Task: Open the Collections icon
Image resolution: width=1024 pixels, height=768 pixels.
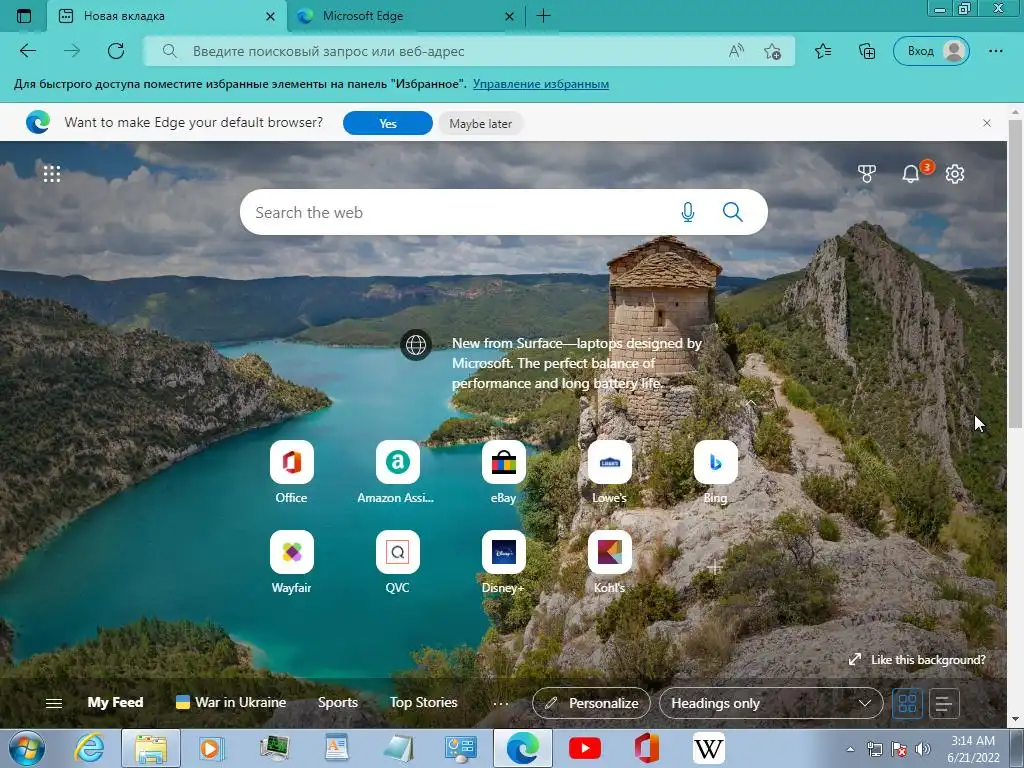Action: (x=867, y=51)
